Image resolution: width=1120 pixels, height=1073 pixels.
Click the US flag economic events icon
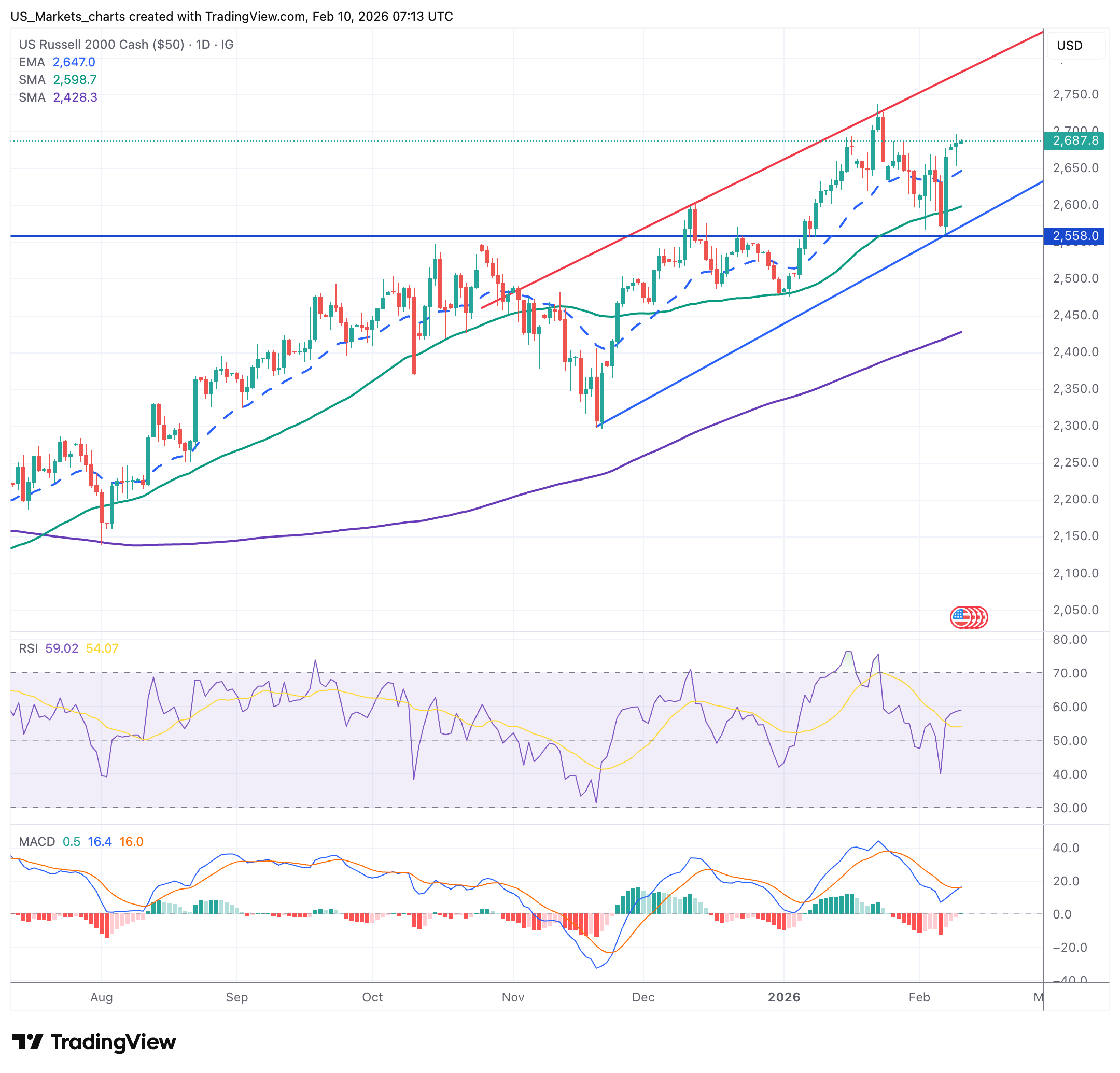pos(962,617)
